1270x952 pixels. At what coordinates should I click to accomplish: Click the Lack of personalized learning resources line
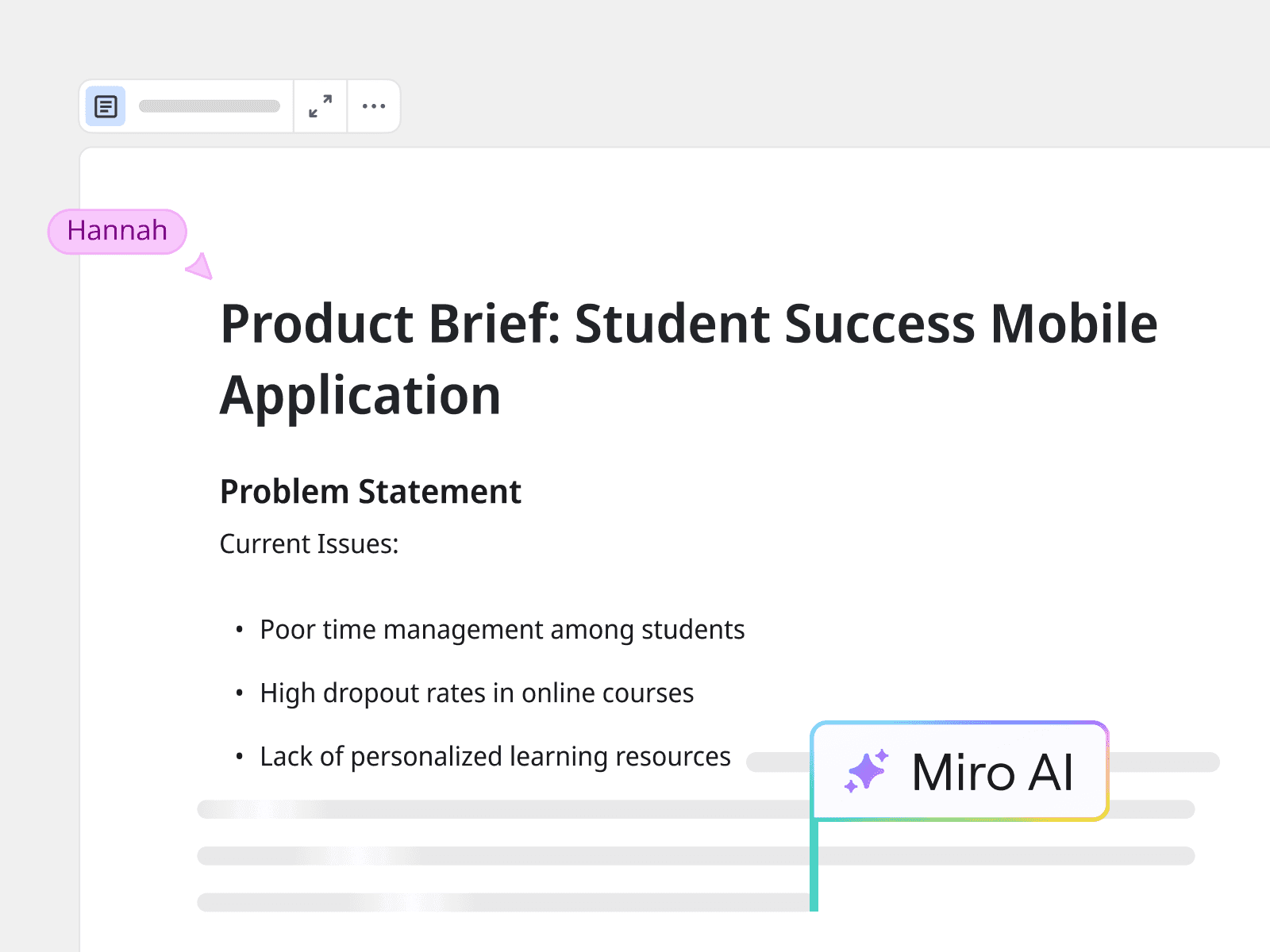[x=495, y=757]
